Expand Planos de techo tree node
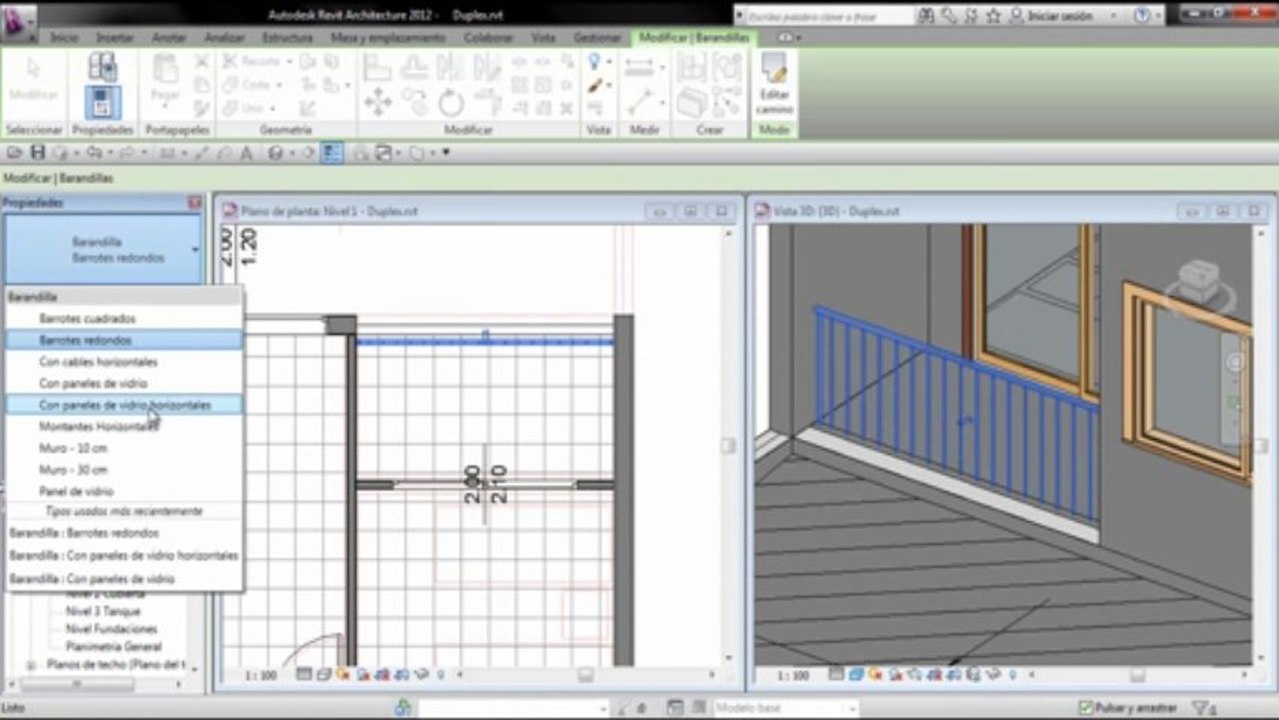The height and width of the screenshot is (720, 1279). [30, 665]
